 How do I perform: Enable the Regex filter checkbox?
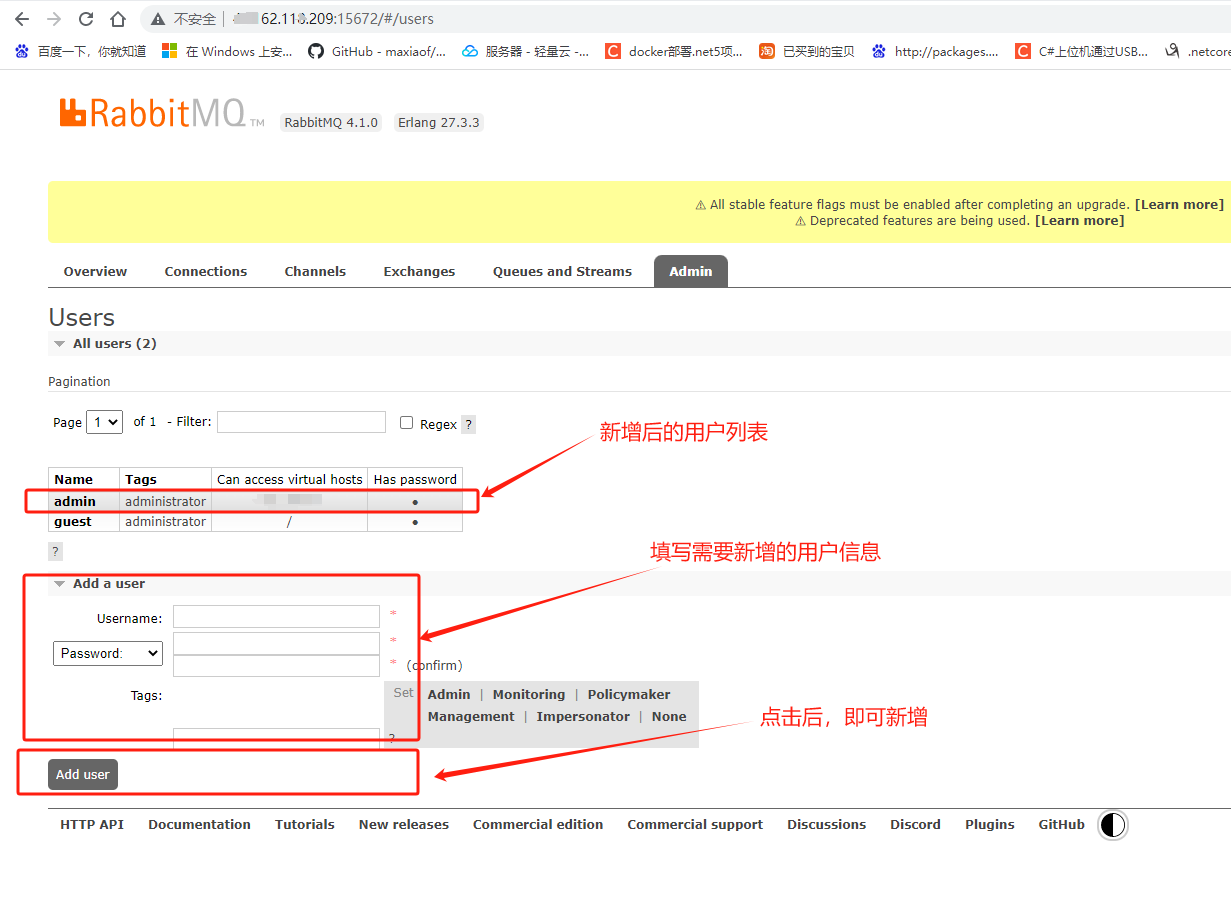click(x=406, y=423)
